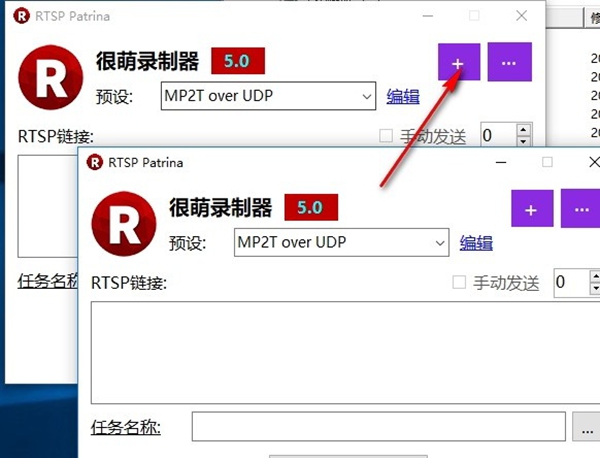
Task: Click the purple plus button in back window
Action: (459, 62)
